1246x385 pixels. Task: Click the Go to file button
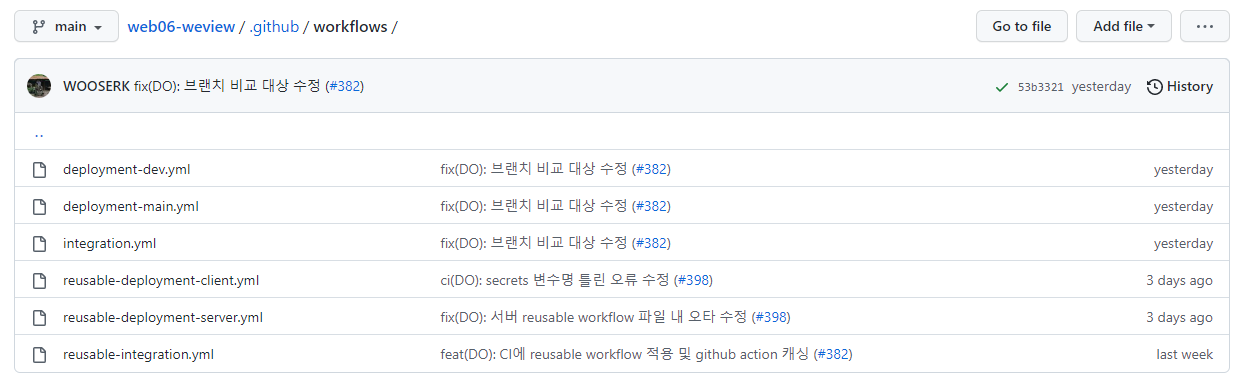pos(1022,26)
